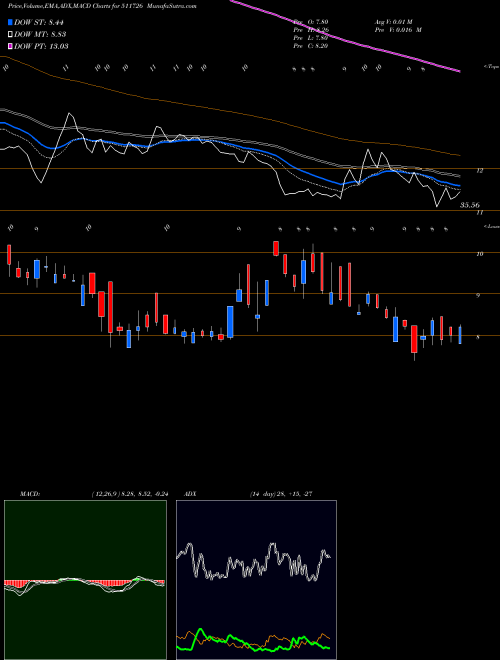The width and height of the screenshot is (500, 660).
Task: Click the '<Tops' marker label
Action: coord(491,67)
